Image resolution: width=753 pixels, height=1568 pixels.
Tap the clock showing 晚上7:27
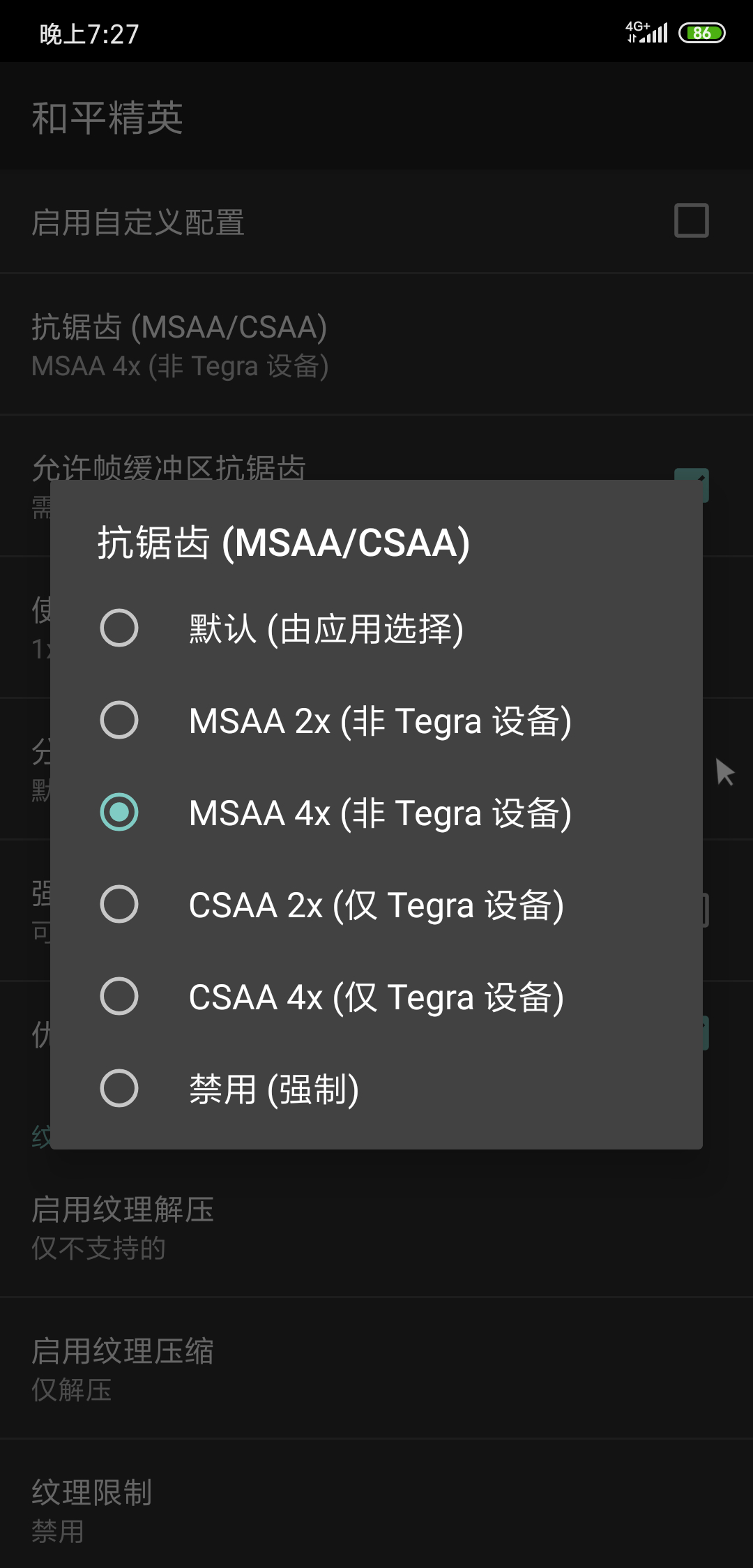(x=89, y=33)
